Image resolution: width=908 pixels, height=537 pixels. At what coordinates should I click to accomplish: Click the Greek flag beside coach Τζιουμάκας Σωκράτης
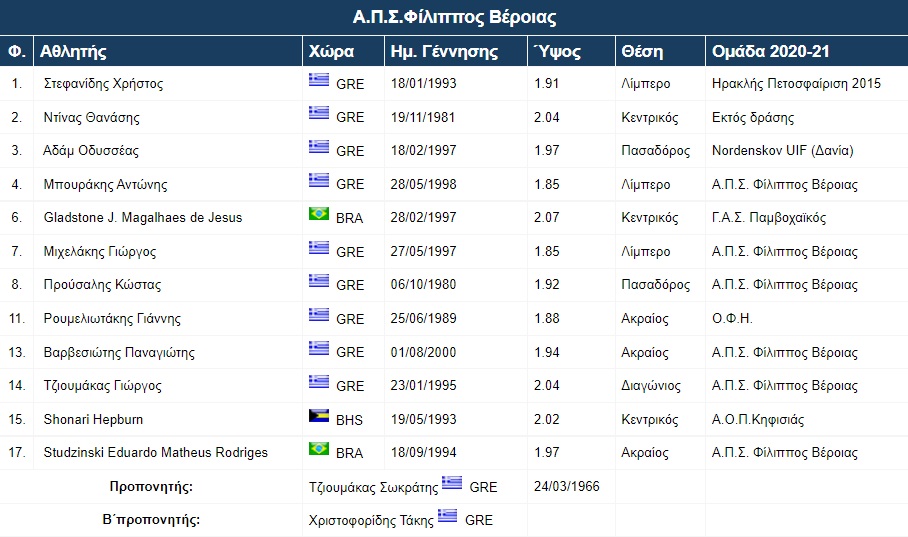452,482
